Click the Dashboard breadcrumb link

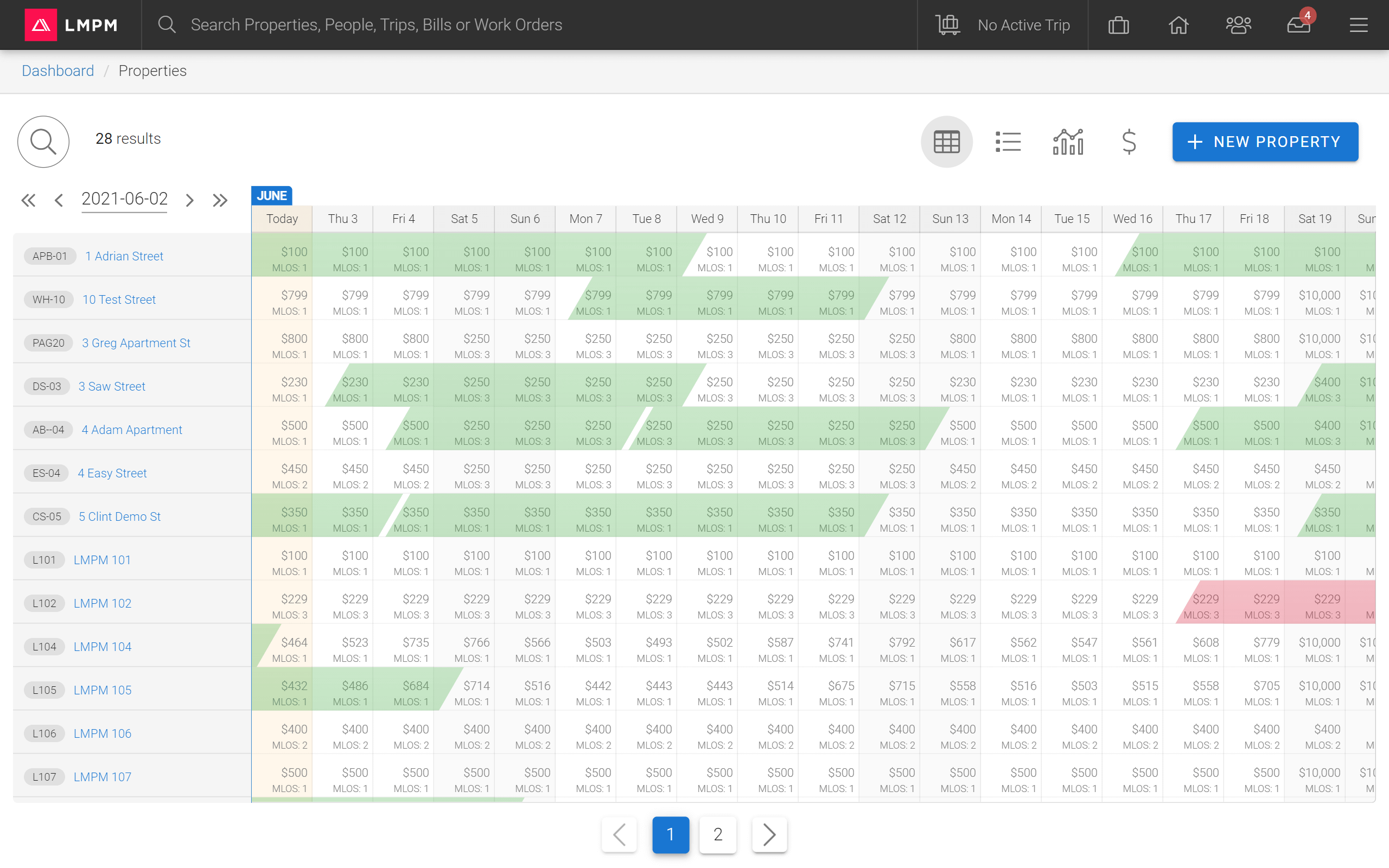[58, 71]
